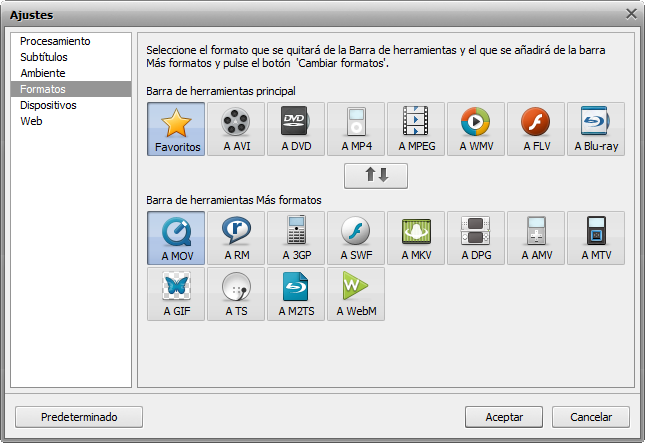Switch to the Ambiente settings section
The width and height of the screenshot is (645, 443).
(71, 73)
